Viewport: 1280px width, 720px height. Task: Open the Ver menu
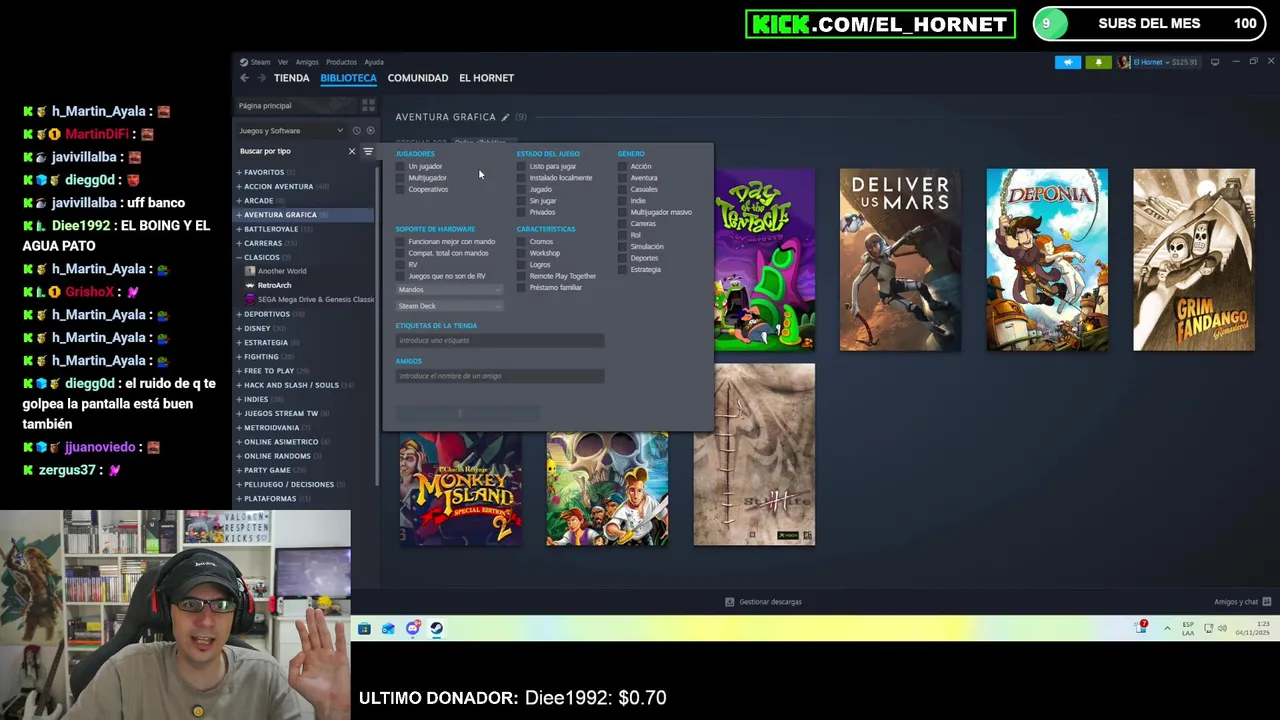283,62
